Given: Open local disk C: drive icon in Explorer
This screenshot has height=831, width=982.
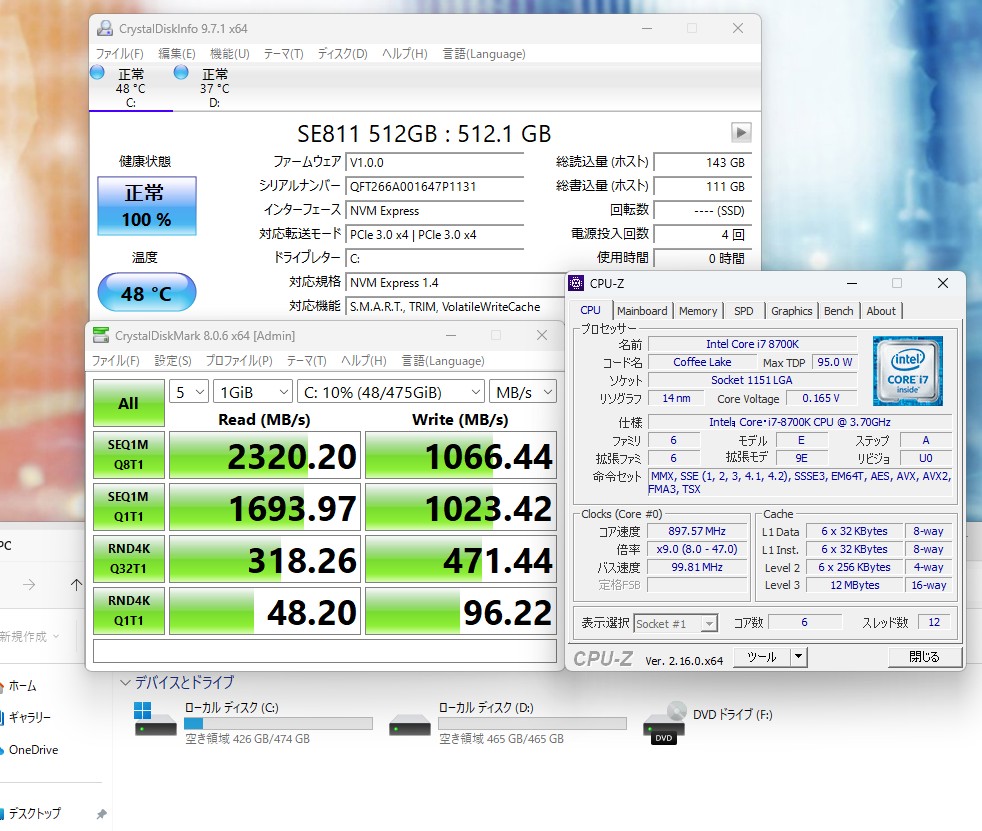Looking at the screenshot, I should (x=155, y=719).
